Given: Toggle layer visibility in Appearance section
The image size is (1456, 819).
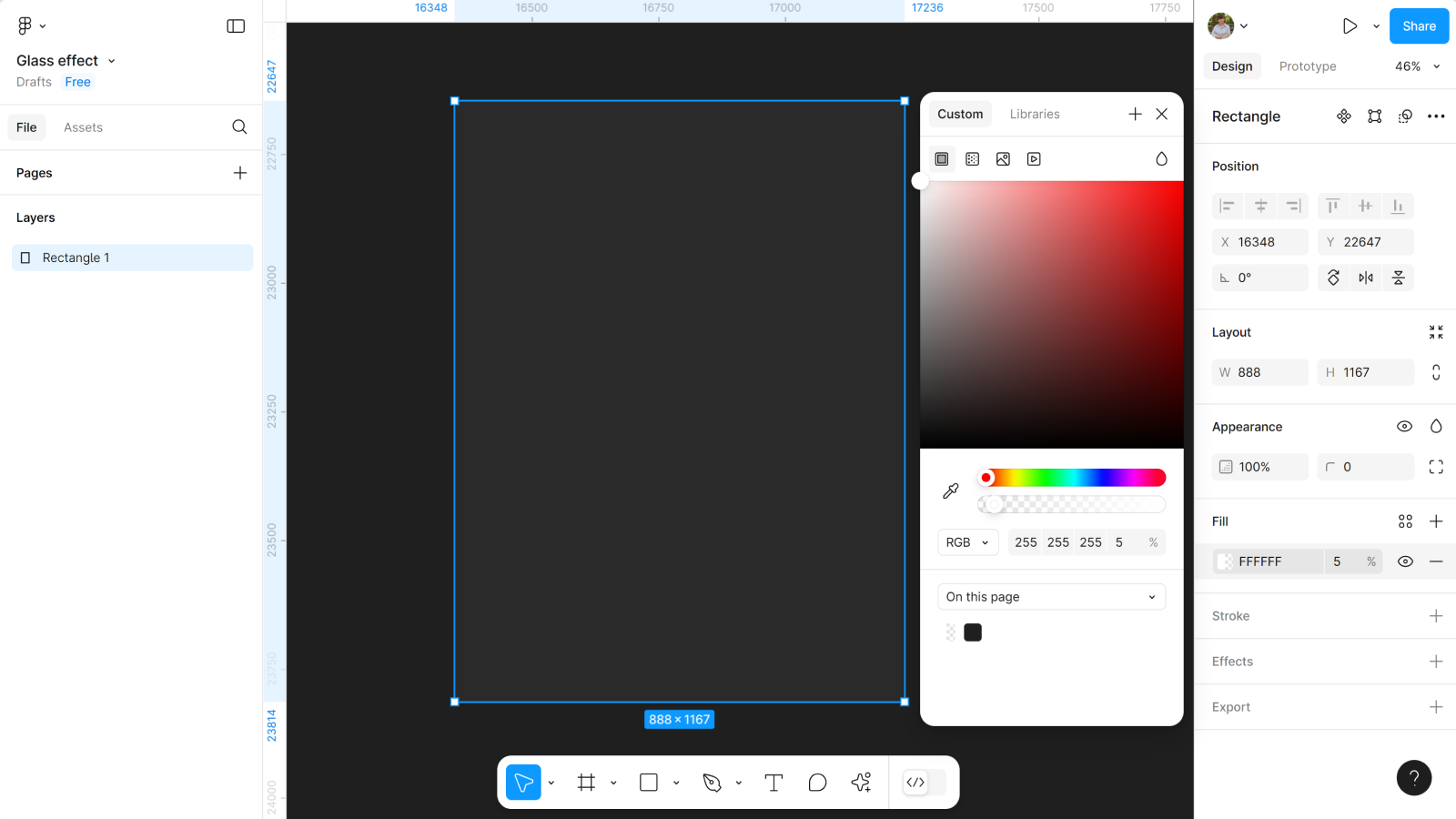Looking at the screenshot, I should pyautogui.click(x=1404, y=427).
